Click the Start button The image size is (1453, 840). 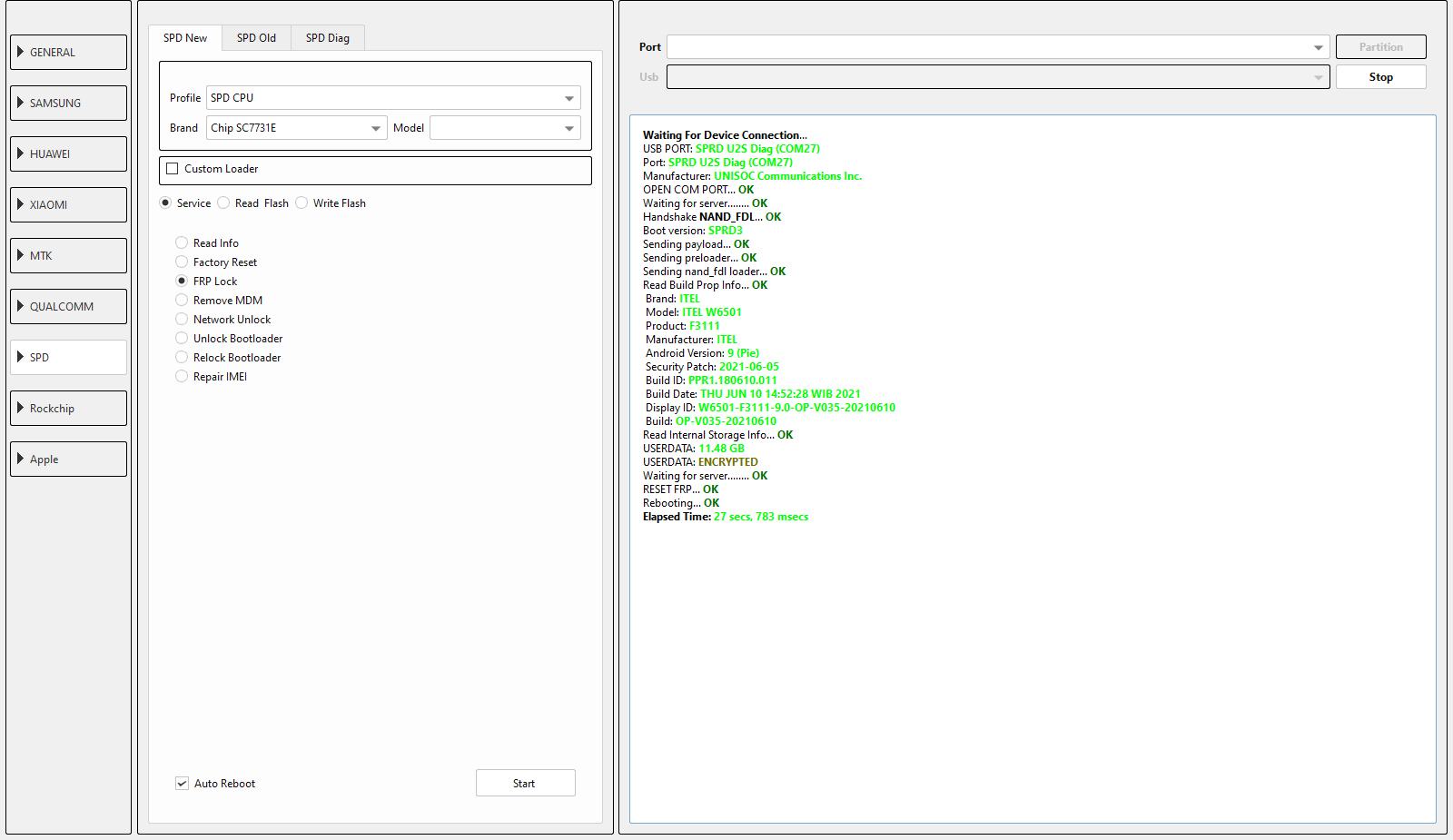pos(525,783)
